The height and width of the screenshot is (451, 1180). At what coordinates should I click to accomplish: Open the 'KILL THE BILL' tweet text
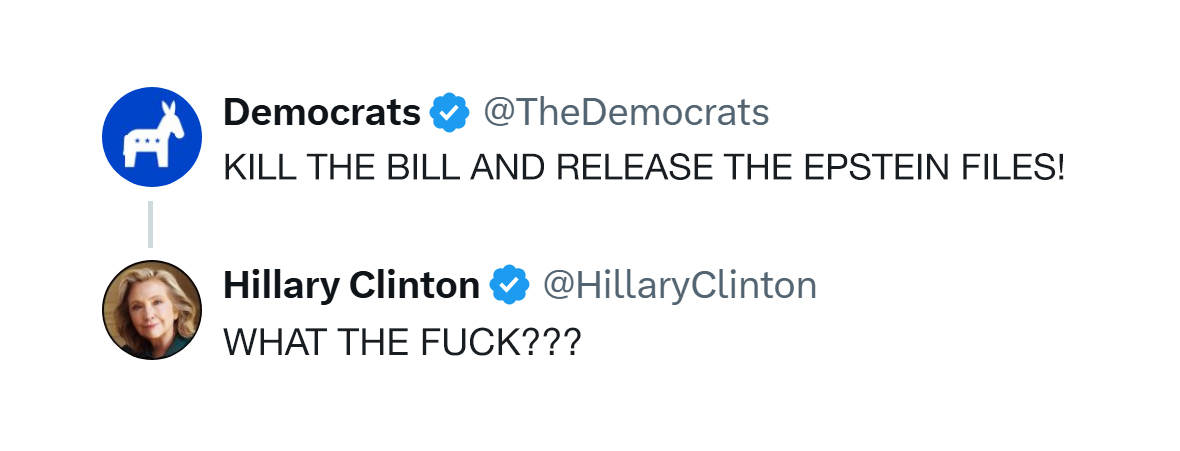point(644,167)
